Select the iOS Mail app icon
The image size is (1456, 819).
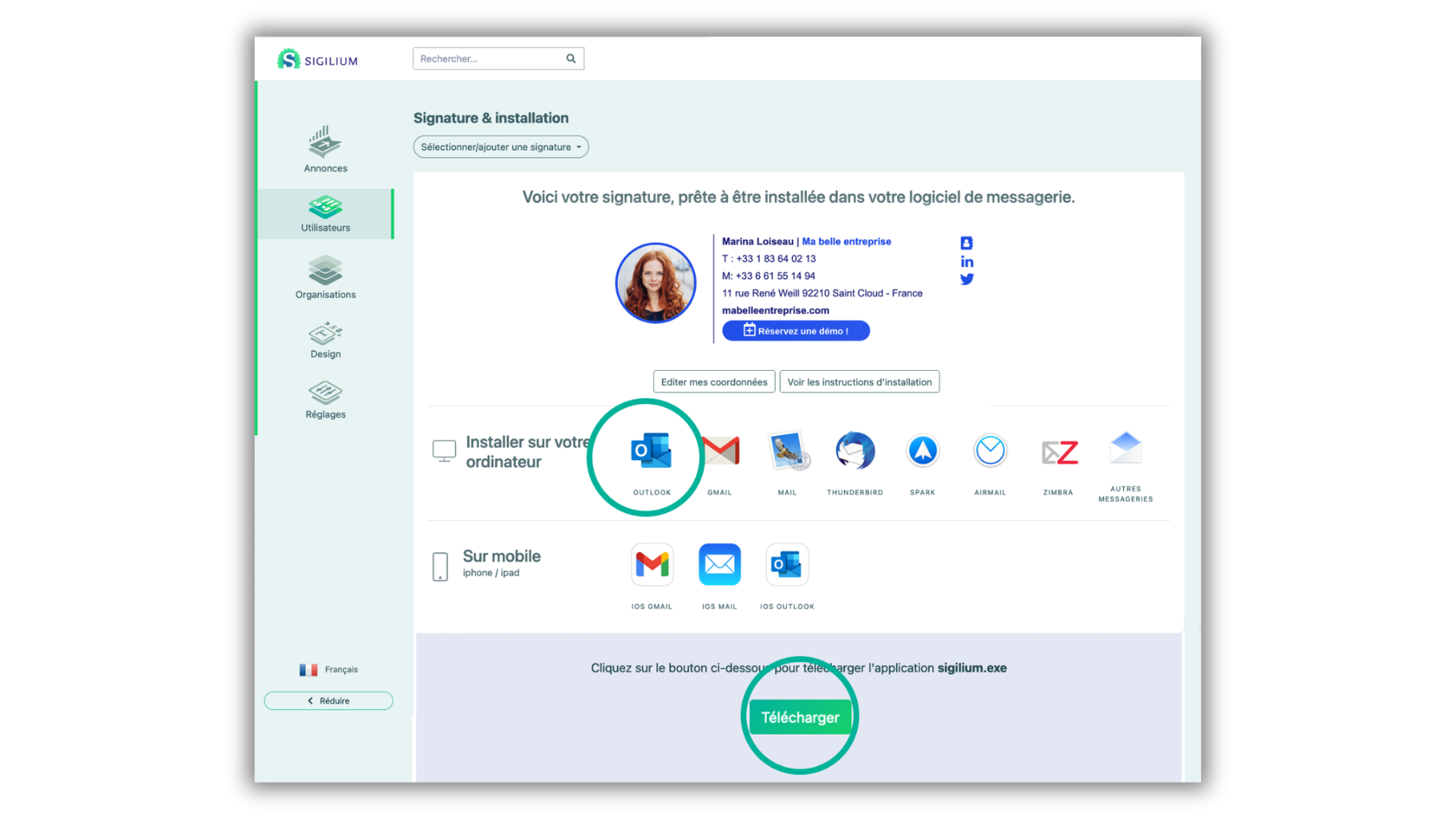(719, 565)
